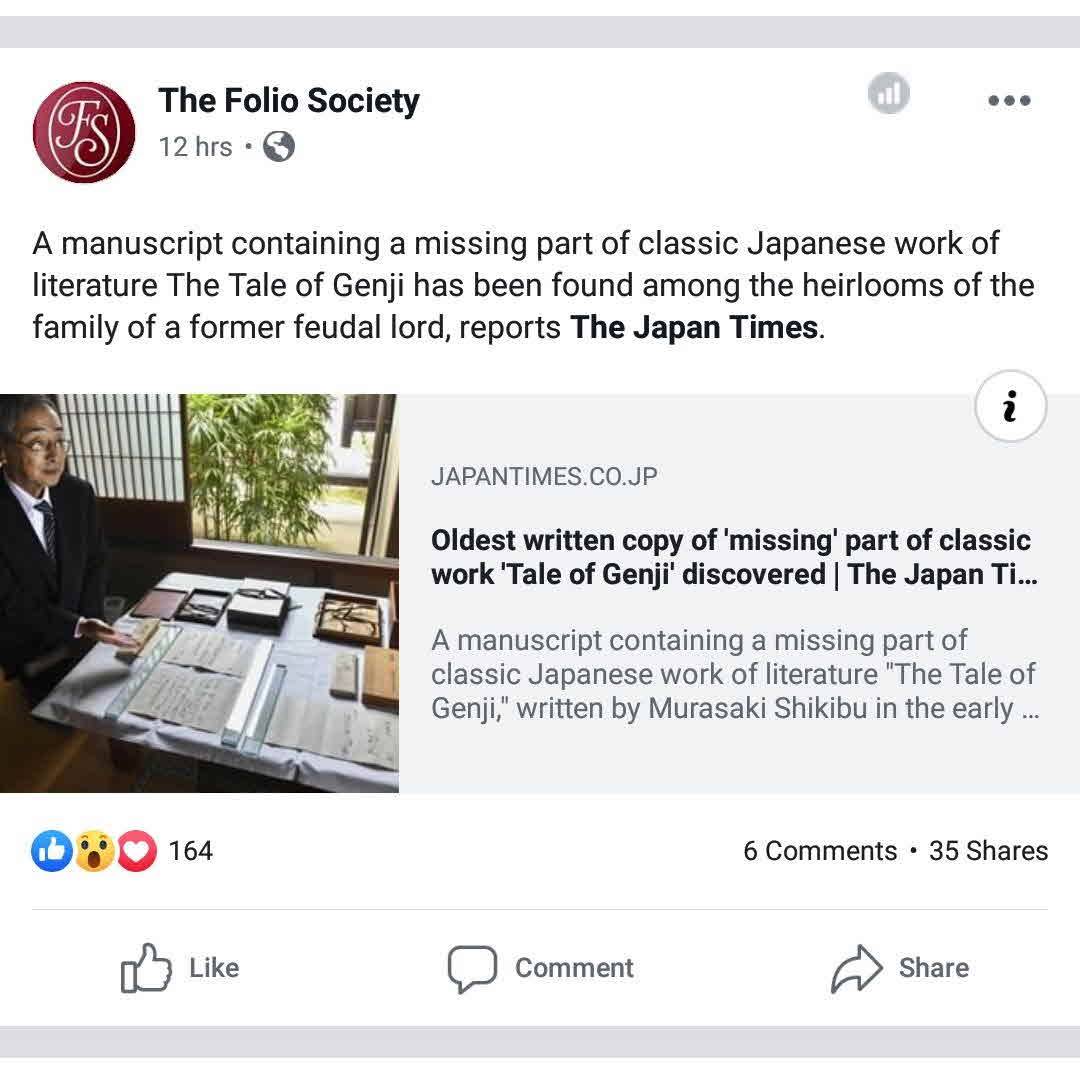Click the red heart Love reaction icon
Image resolution: width=1080 pixels, height=1080 pixels.
pos(137,851)
